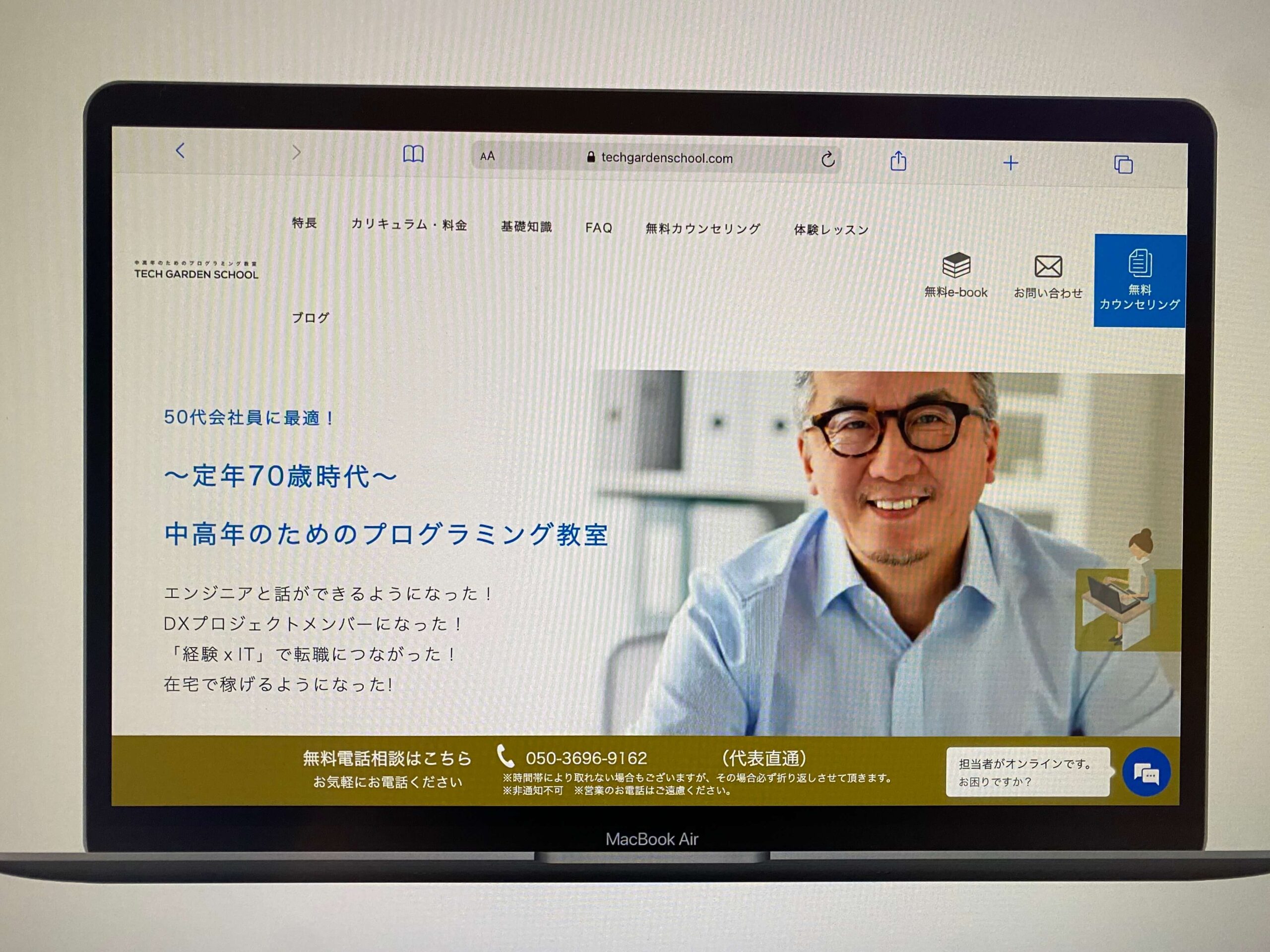This screenshot has width=1270, height=952.
Task: Go to the FAQ page
Action: pos(598,228)
